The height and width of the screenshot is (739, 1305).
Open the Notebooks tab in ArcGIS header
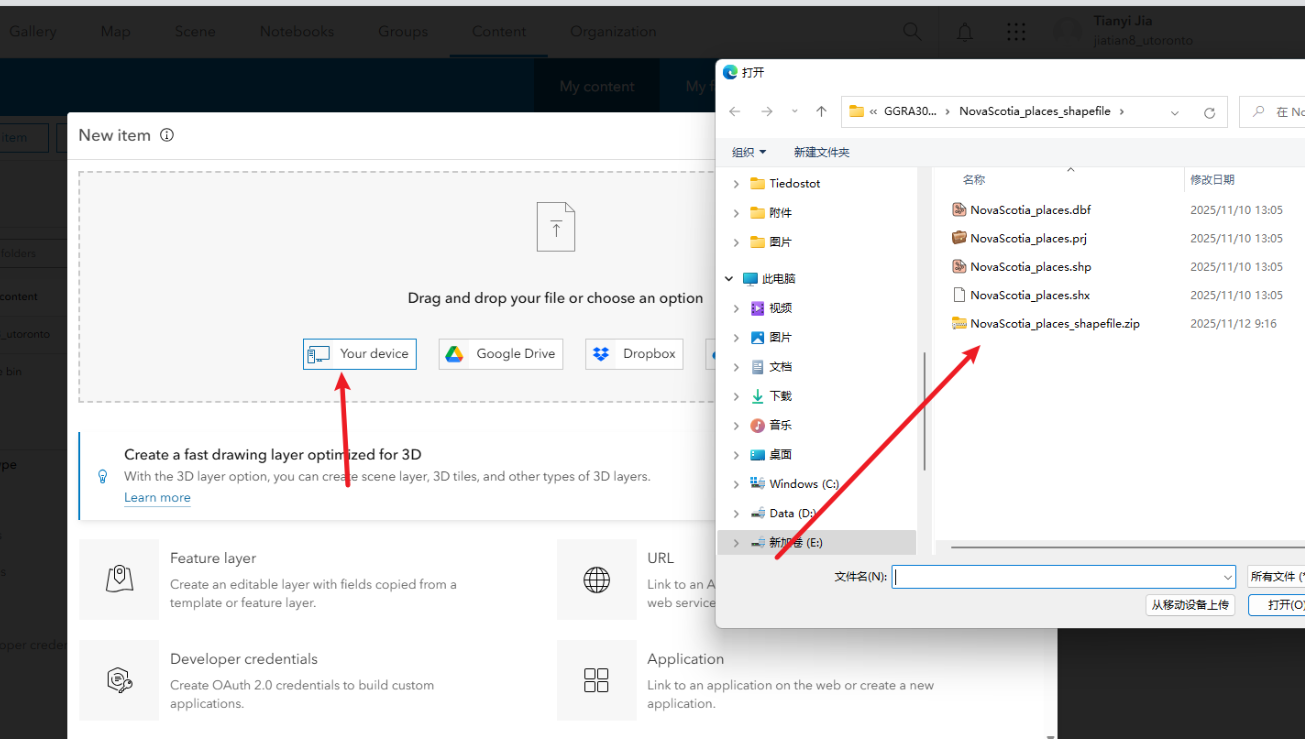point(297,31)
